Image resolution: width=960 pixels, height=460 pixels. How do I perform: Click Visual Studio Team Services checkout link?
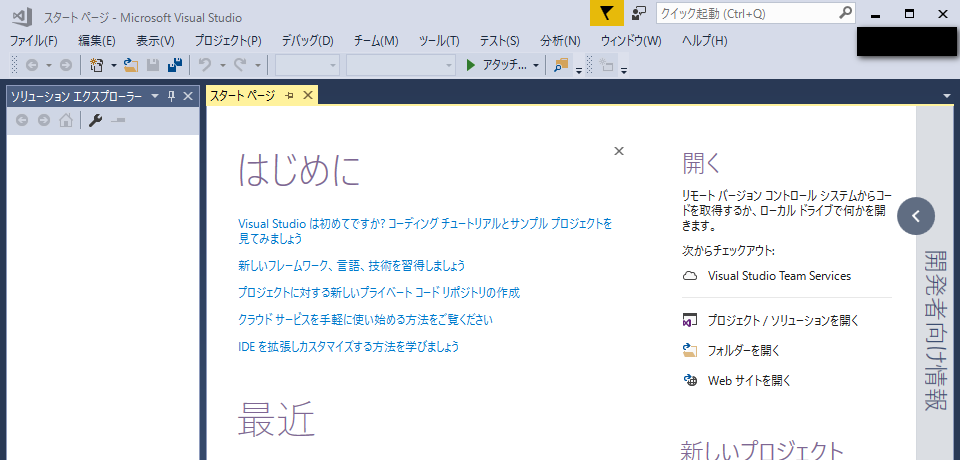779,276
